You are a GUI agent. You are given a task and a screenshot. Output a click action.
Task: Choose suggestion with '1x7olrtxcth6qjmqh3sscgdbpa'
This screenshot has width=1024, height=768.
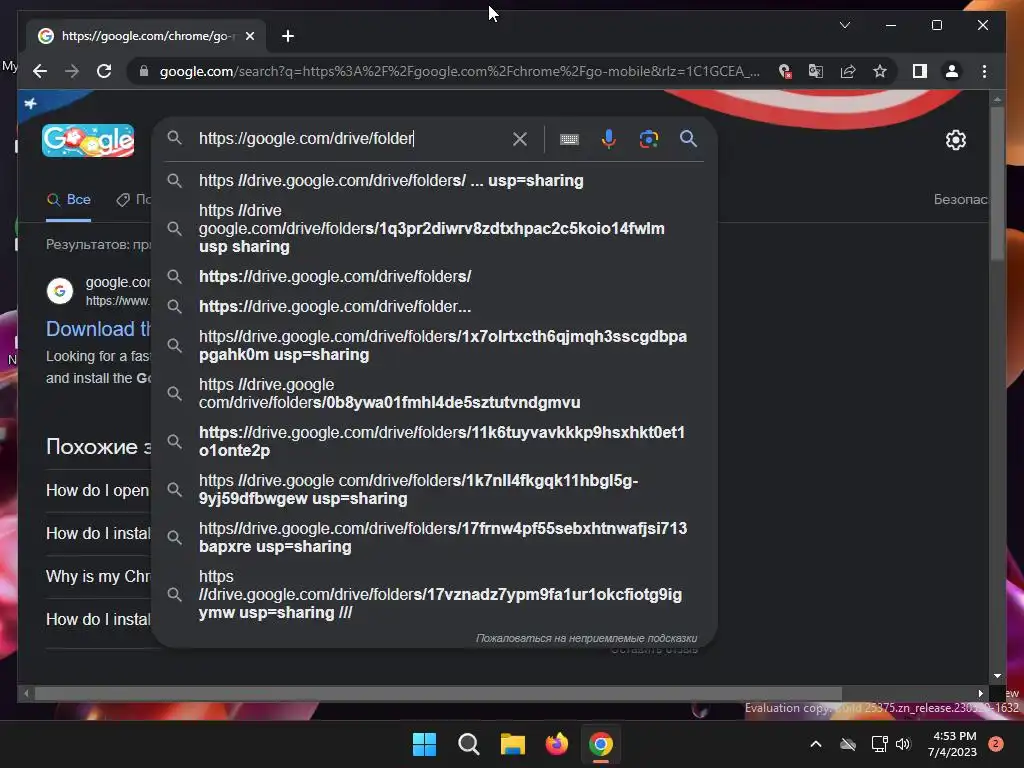click(434, 345)
